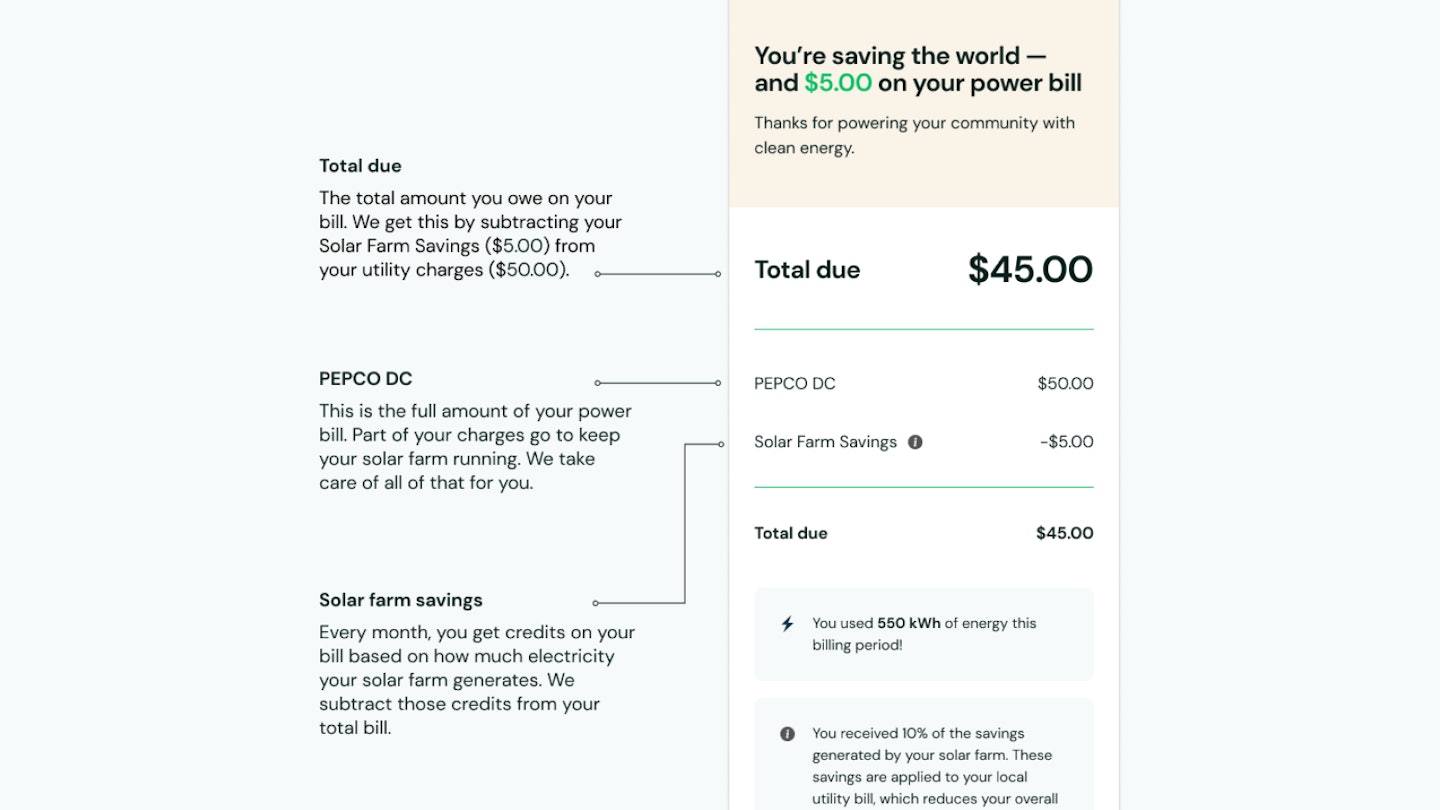This screenshot has height=810, width=1440.
Task: Click the info icon in the savings explanation card
Action: click(x=787, y=733)
